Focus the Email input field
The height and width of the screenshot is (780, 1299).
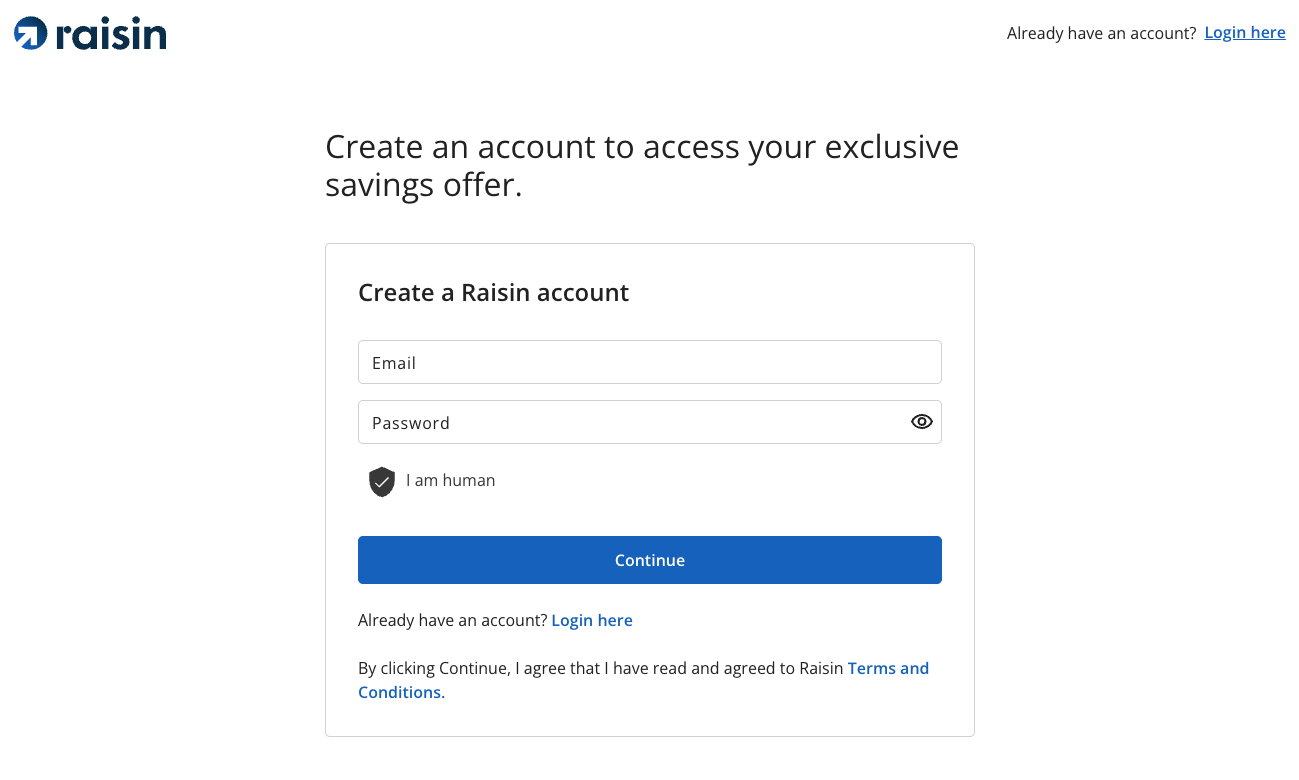click(649, 362)
